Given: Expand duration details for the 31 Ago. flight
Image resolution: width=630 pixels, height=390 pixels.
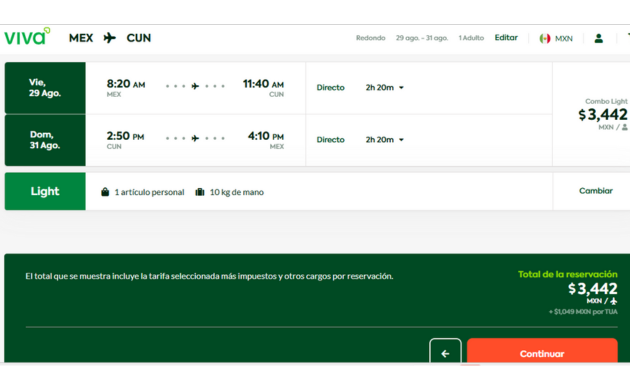Looking at the screenshot, I should click(x=401, y=140).
